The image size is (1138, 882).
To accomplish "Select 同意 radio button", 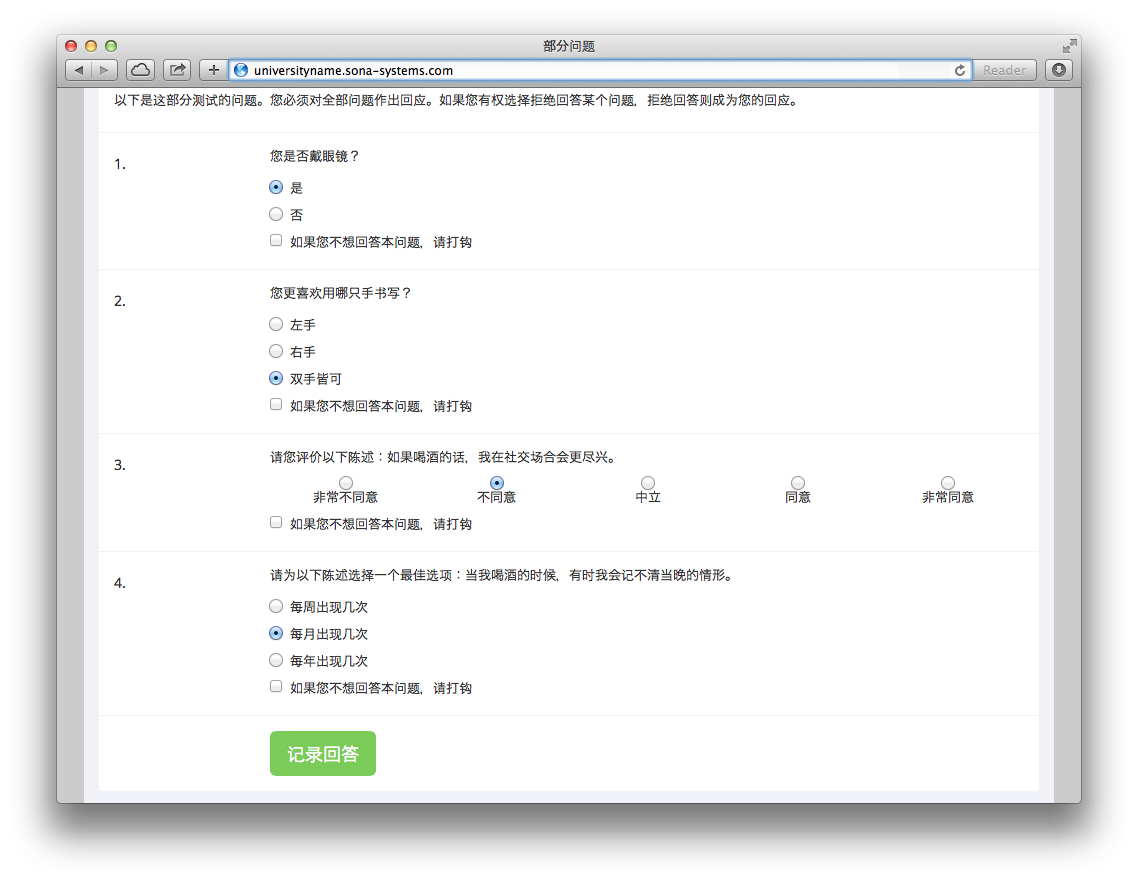I will click(798, 483).
